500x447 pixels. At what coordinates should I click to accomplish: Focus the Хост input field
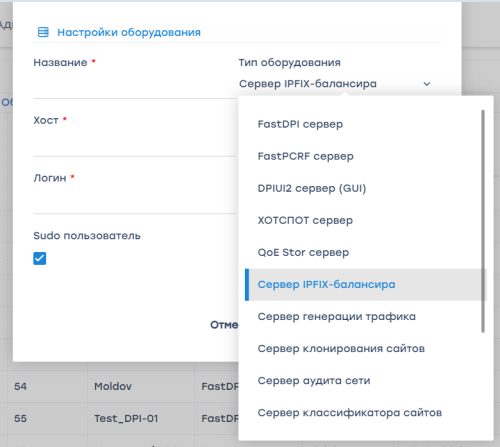click(134, 142)
